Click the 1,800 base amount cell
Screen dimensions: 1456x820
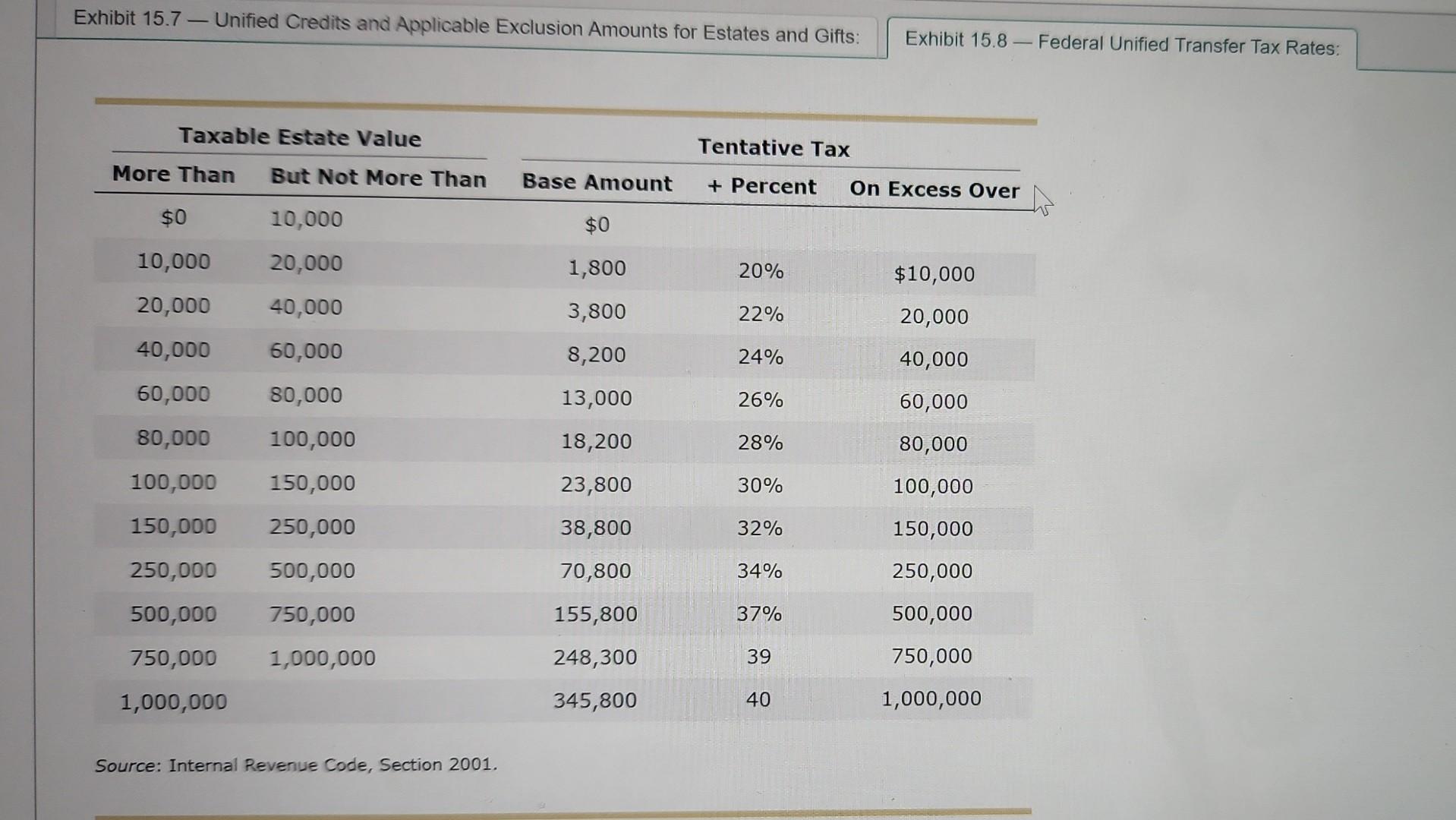click(596, 268)
